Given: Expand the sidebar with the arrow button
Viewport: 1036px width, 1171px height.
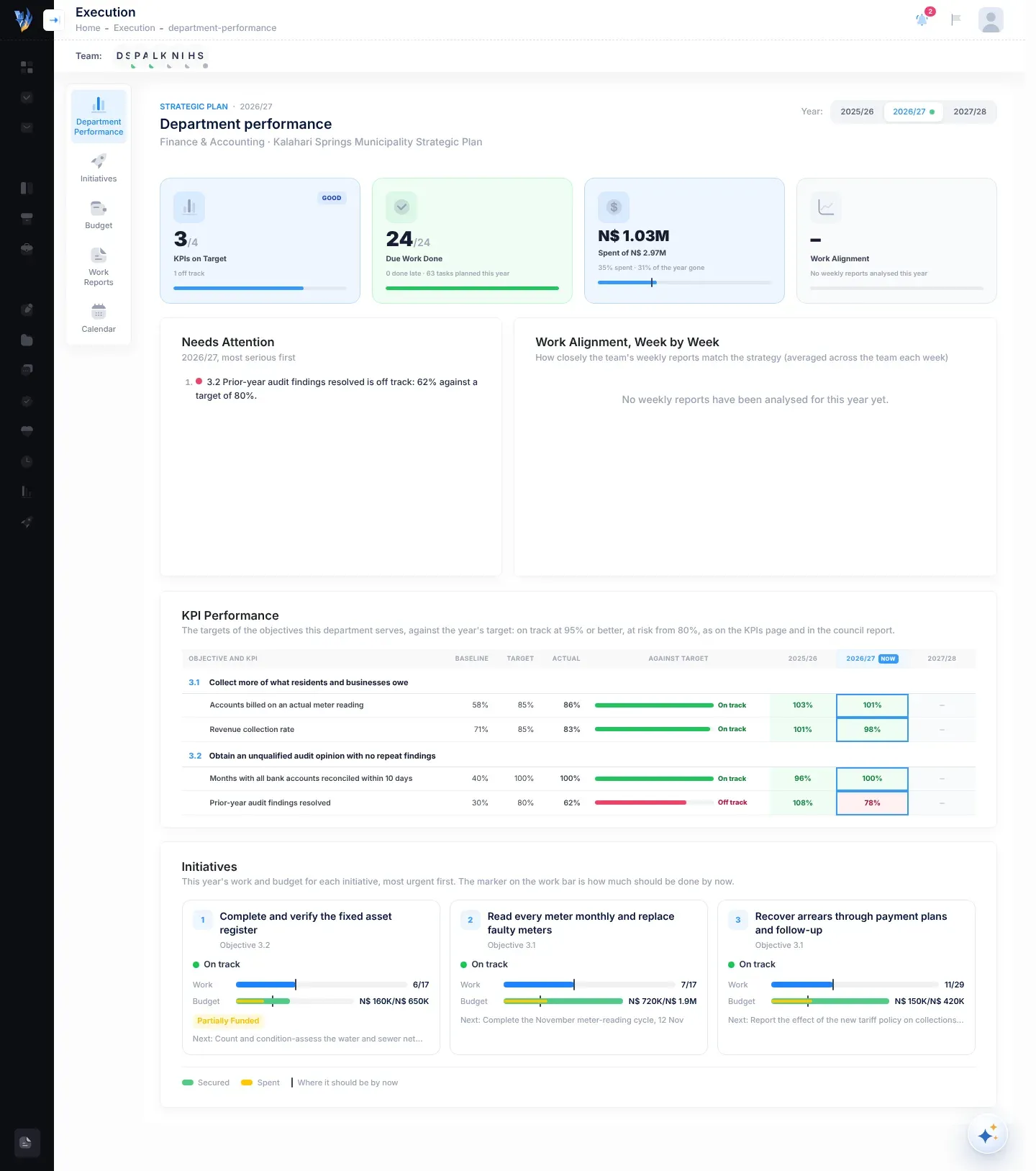Looking at the screenshot, I should point(53,20).
